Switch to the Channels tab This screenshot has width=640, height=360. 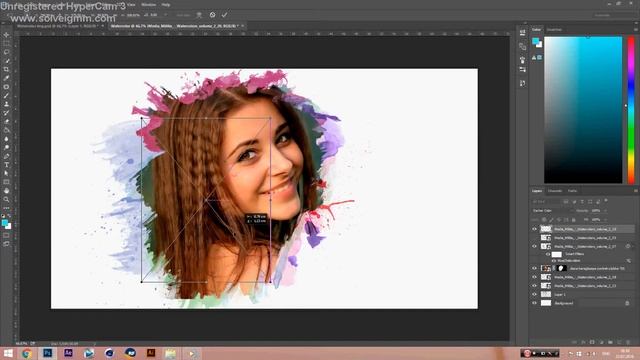click(x=555, y=191)
